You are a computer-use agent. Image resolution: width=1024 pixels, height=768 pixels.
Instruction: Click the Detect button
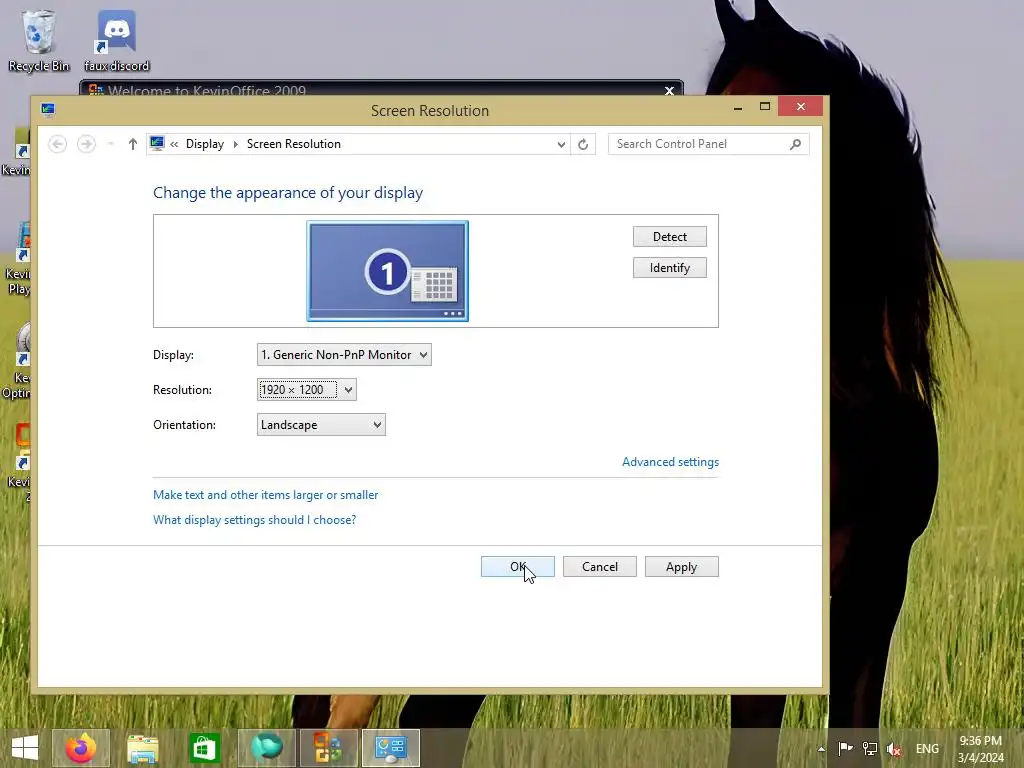point(669,236)
